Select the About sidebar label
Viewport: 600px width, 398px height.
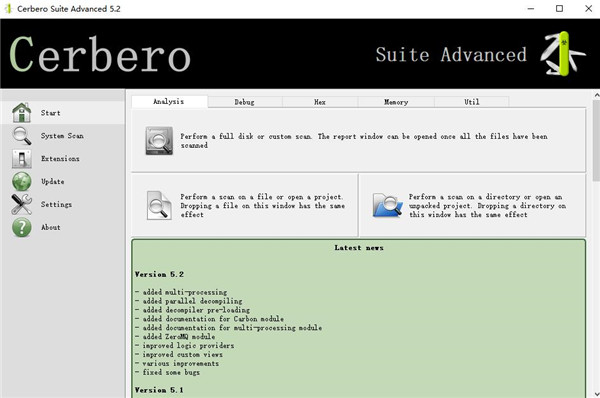point(51,227)
